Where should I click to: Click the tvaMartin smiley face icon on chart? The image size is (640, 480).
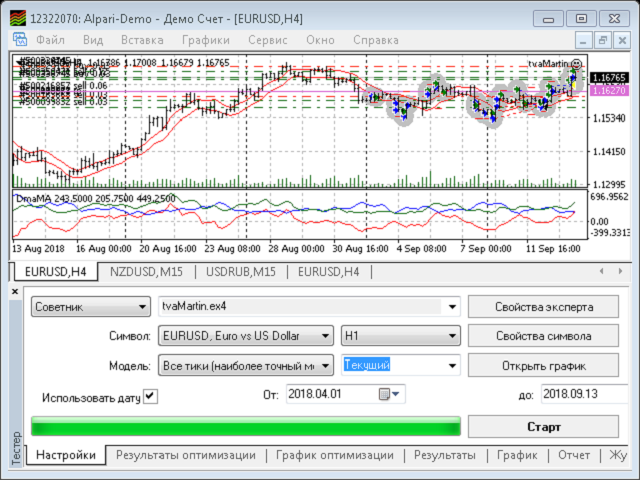[576, 64]
